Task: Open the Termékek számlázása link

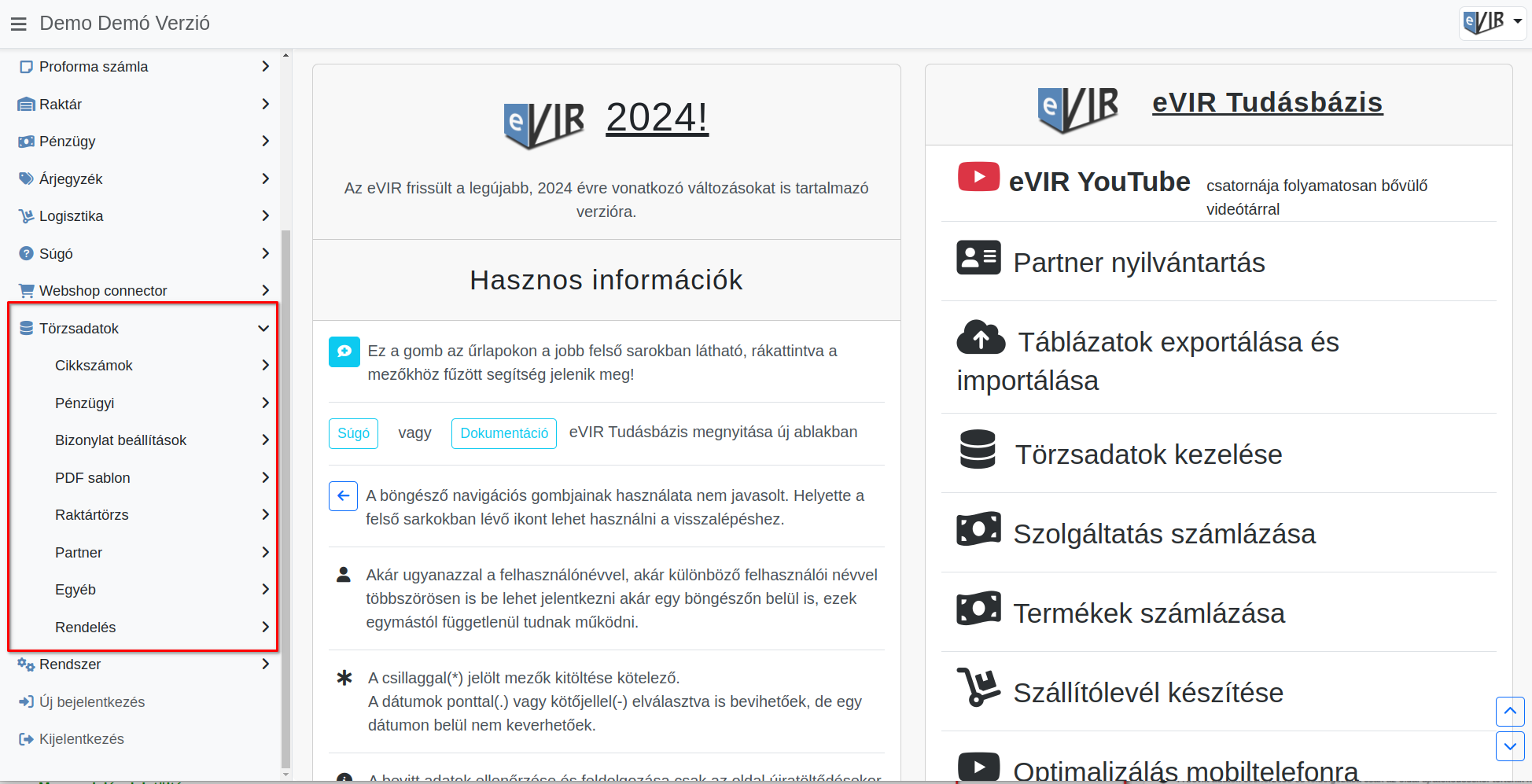Action: 1149,613
